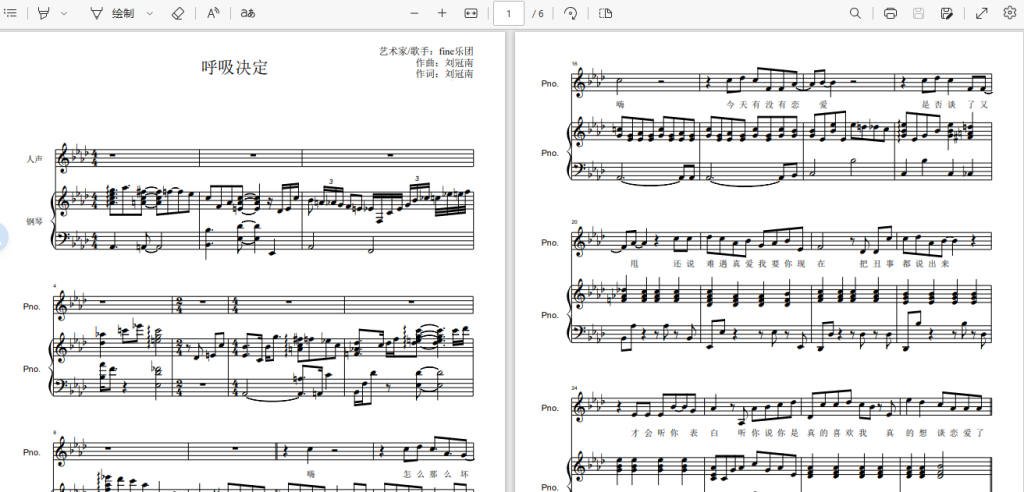Click the lyric 才会听你 表白

pyautogui.click(x=667, y=433)
